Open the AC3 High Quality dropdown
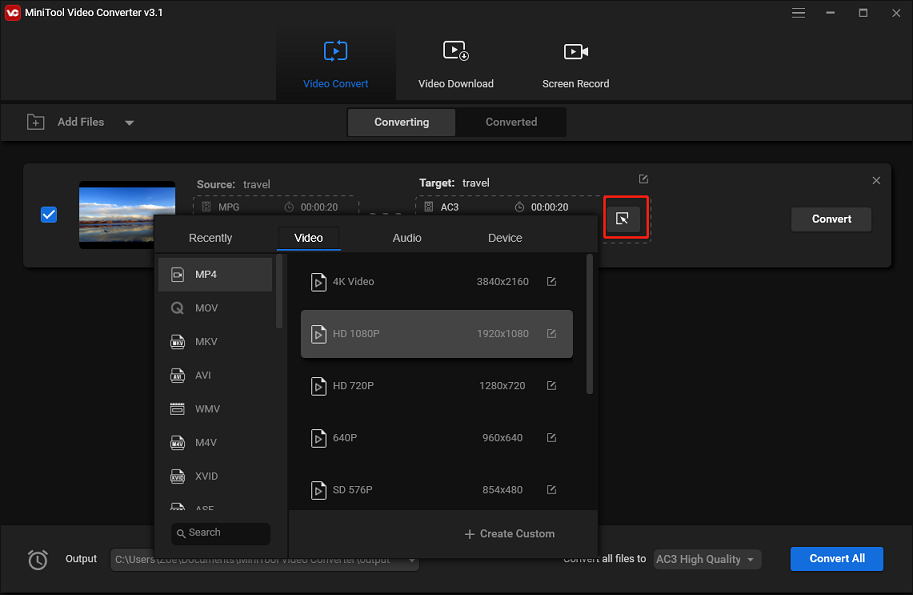This screenshot has height=595, width=913. point(707,559)
